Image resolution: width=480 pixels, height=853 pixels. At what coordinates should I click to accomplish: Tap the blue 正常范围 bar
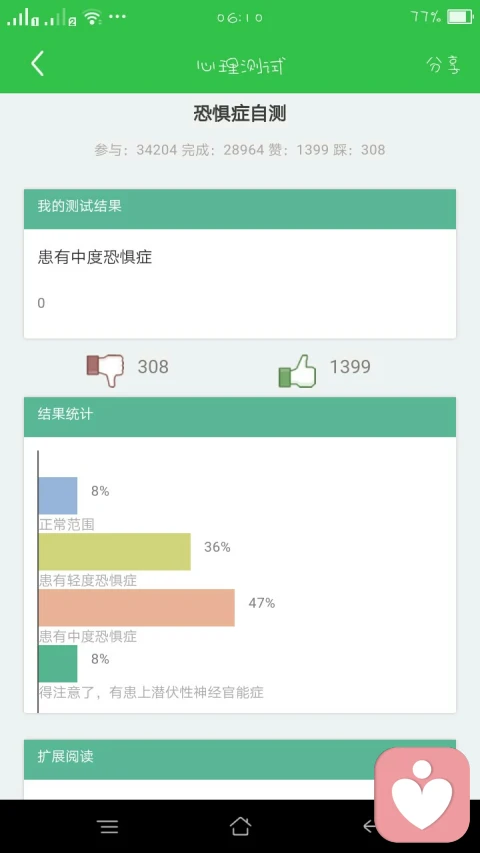point(58,496)
